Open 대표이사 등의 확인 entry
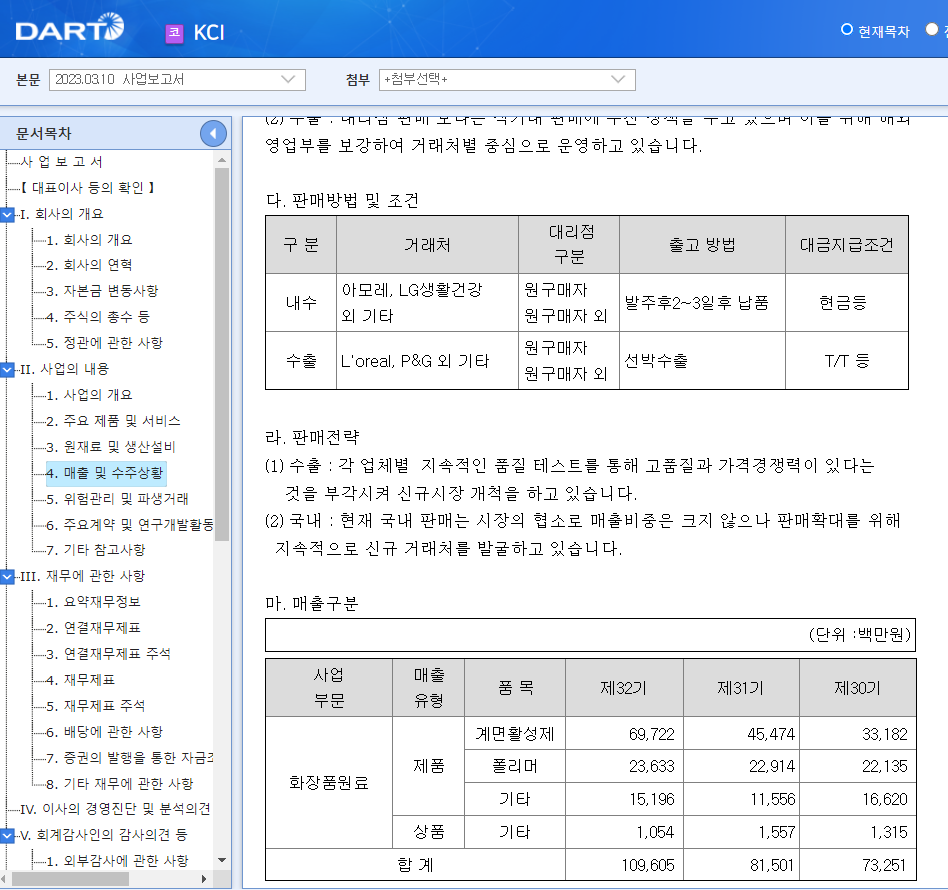This screenshot has width=948, height=890. tap(88, 188)
